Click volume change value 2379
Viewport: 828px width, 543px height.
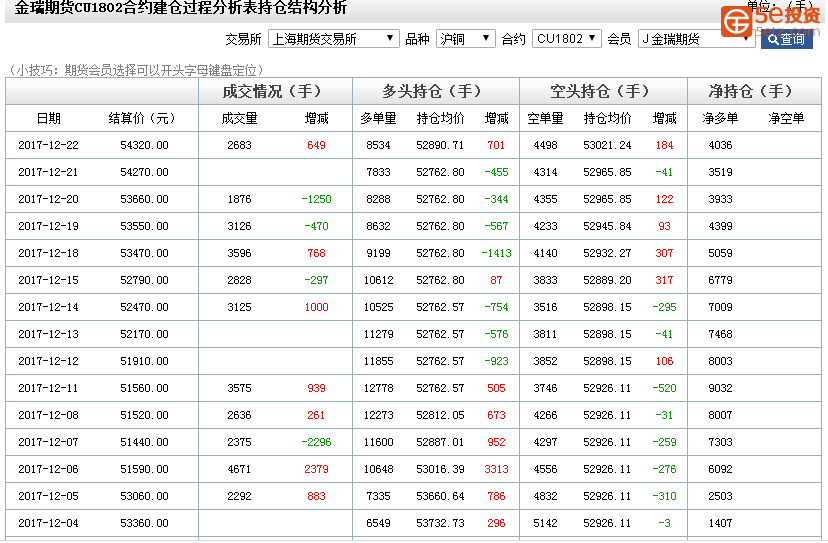[x=316, y=469]
